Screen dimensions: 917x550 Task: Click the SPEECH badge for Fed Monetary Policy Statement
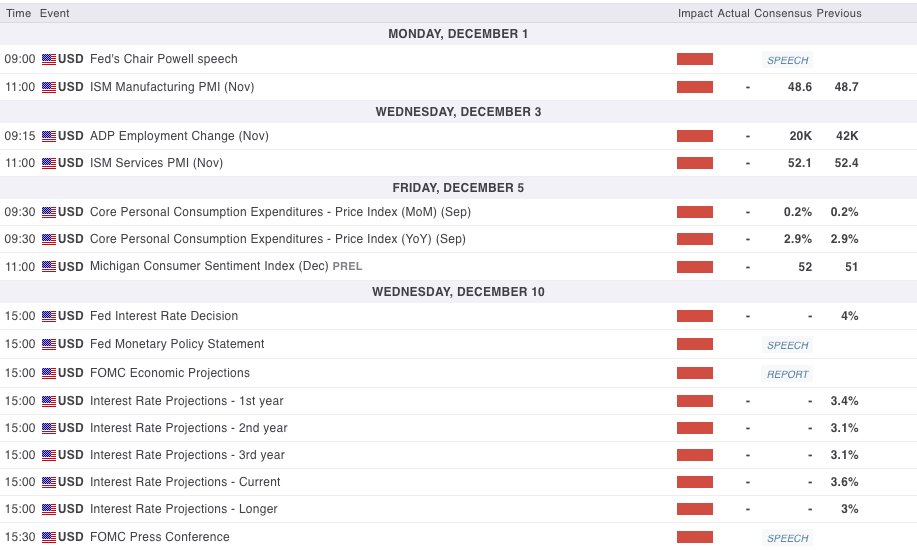[x=787, y=345]
